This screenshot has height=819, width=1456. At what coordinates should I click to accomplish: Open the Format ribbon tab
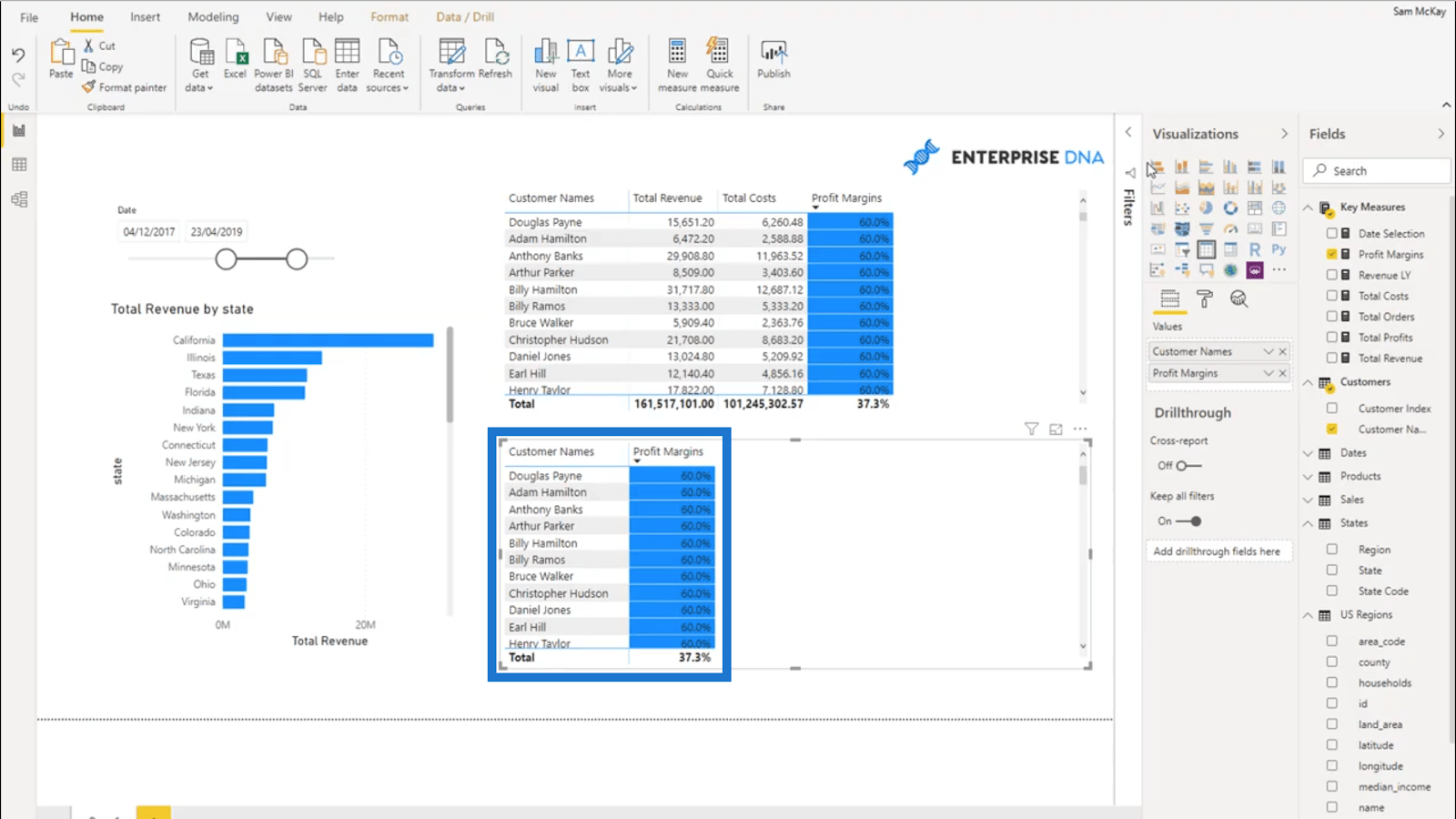389,17
